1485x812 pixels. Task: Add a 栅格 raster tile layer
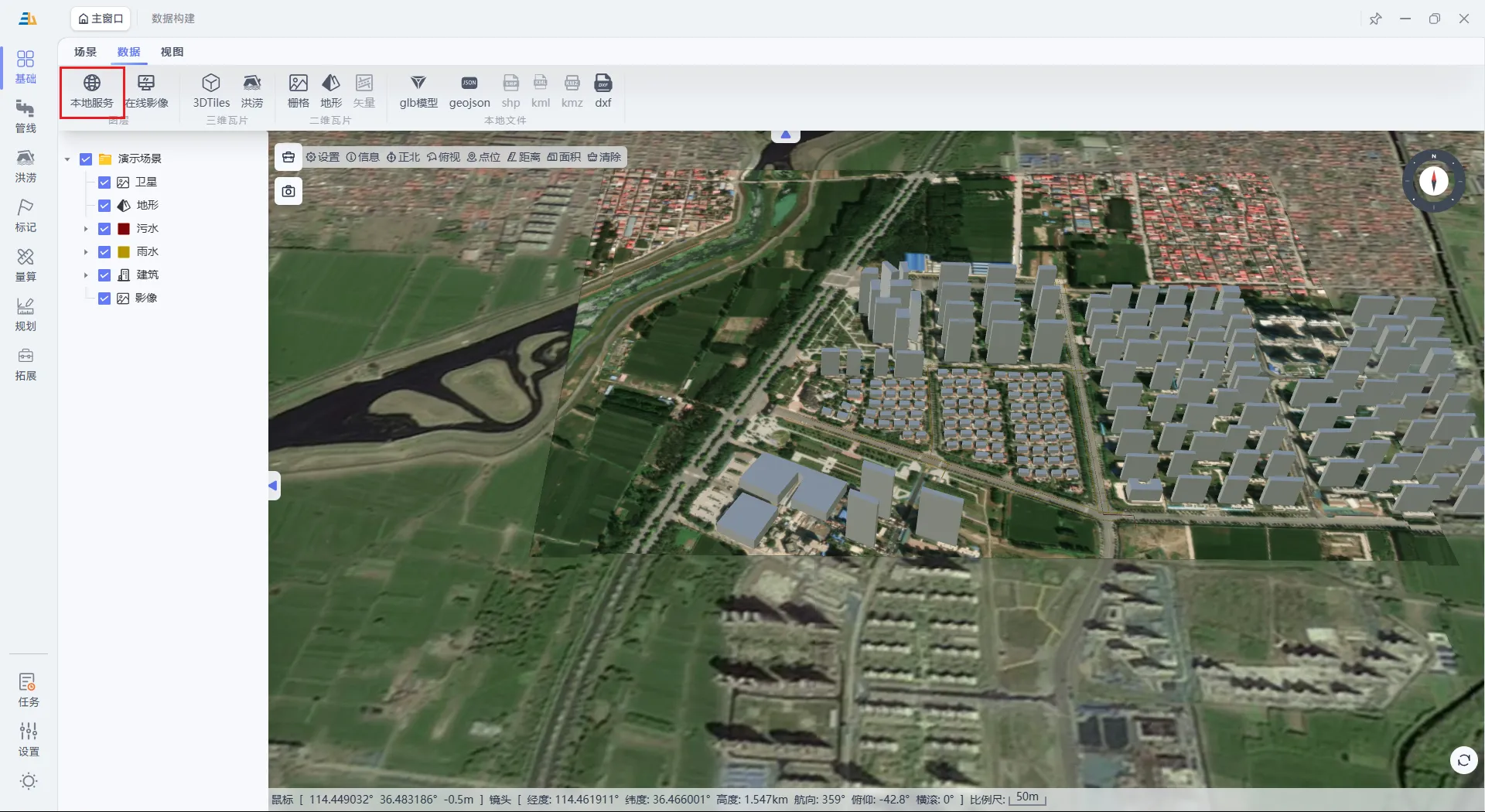299,91
